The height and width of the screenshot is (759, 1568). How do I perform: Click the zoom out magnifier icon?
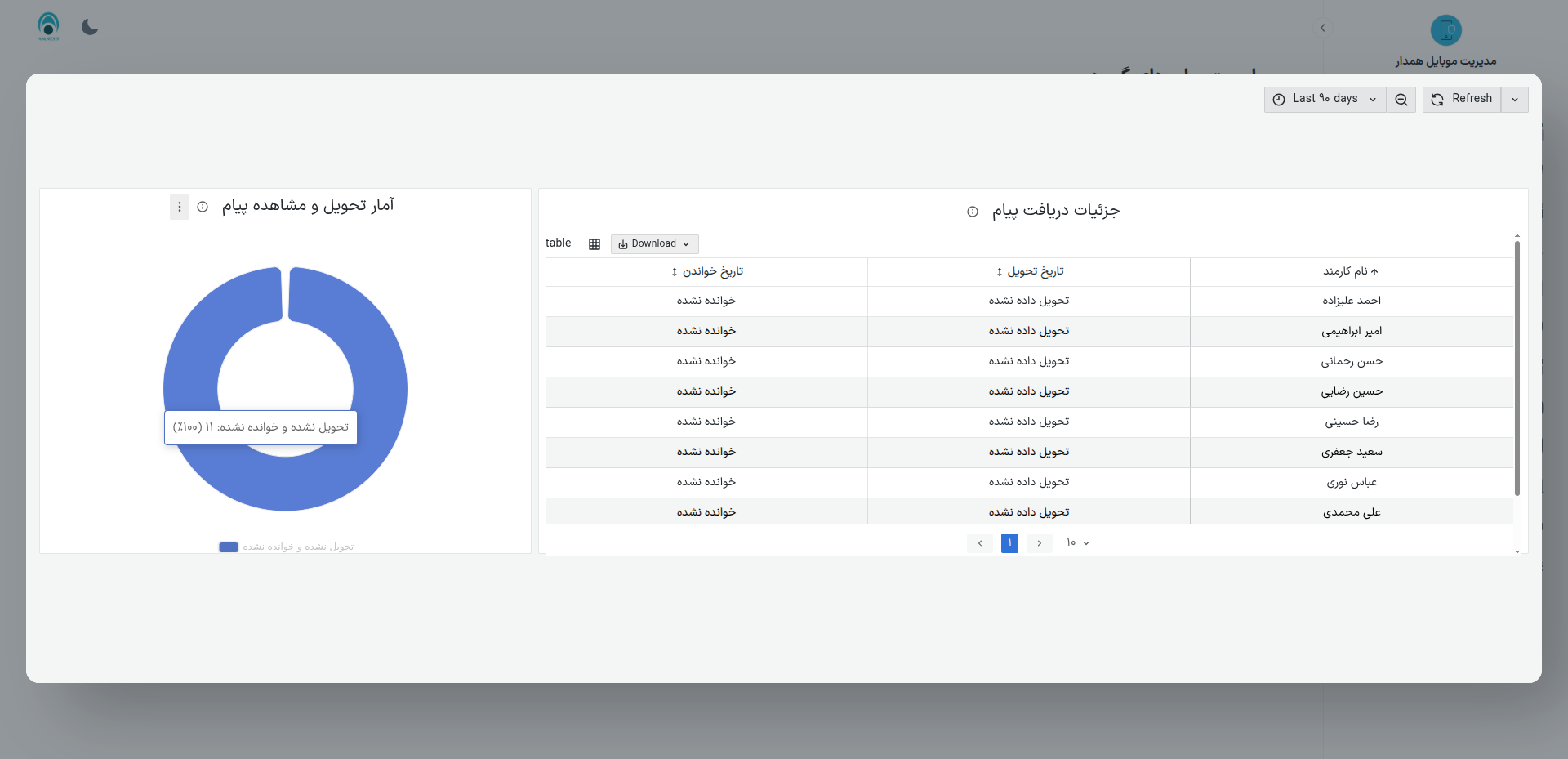pyautogui.click(x=1401, y=99)
